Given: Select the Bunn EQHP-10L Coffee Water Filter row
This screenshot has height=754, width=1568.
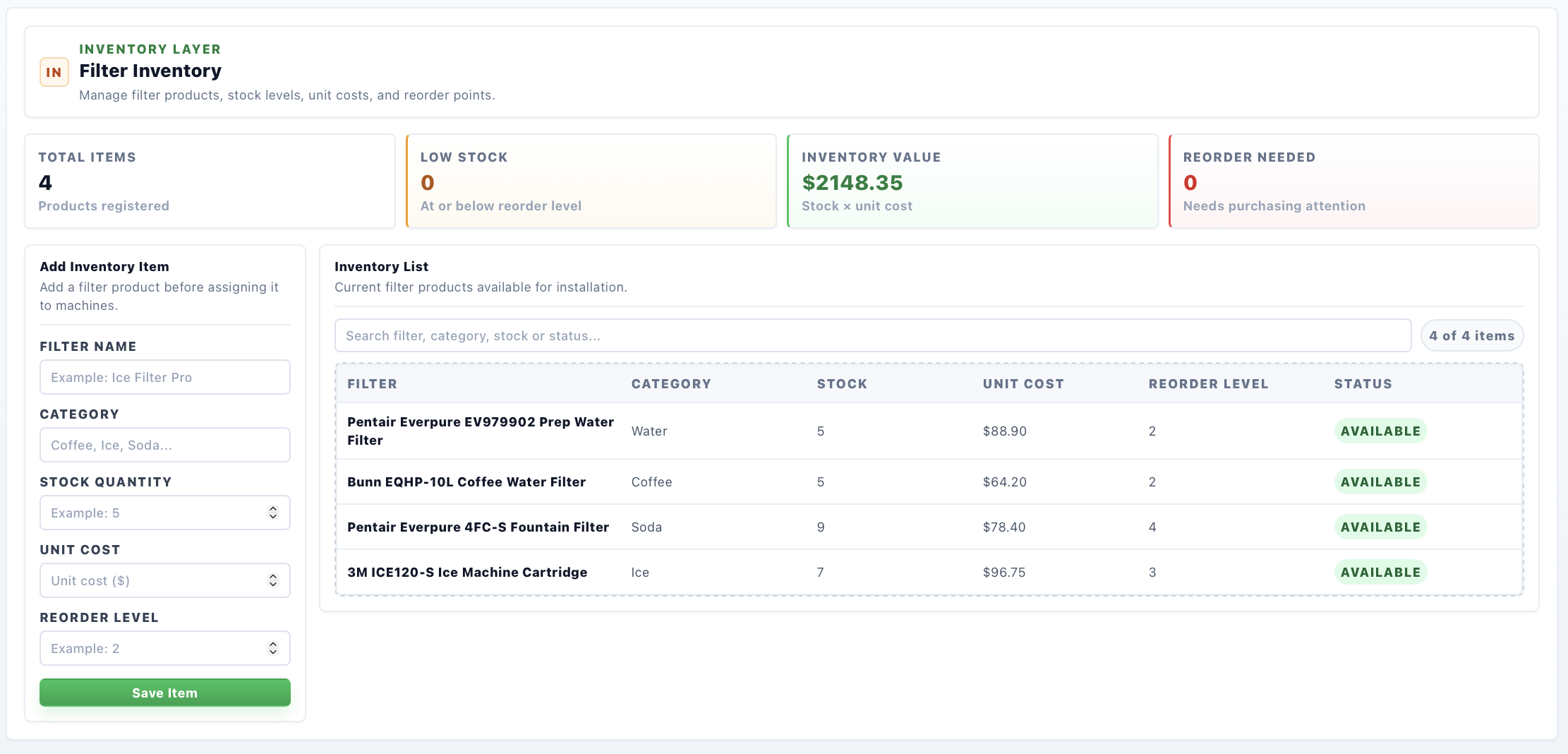Looking at the screenshot, I should 929,481.
